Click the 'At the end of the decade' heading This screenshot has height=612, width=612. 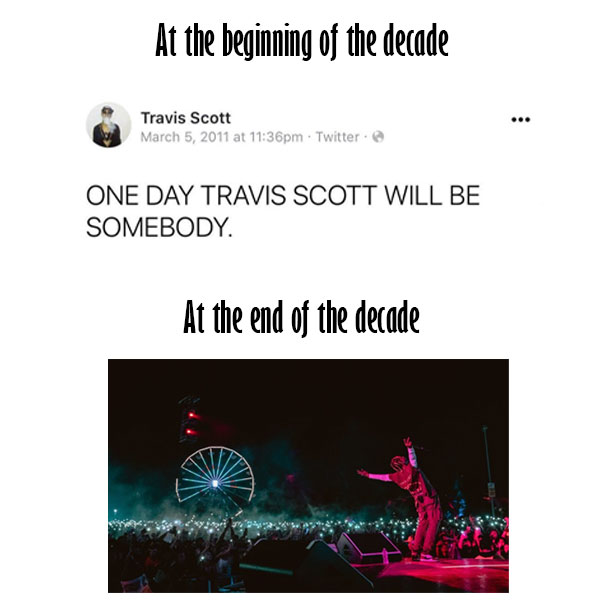(x=301, y=317)
